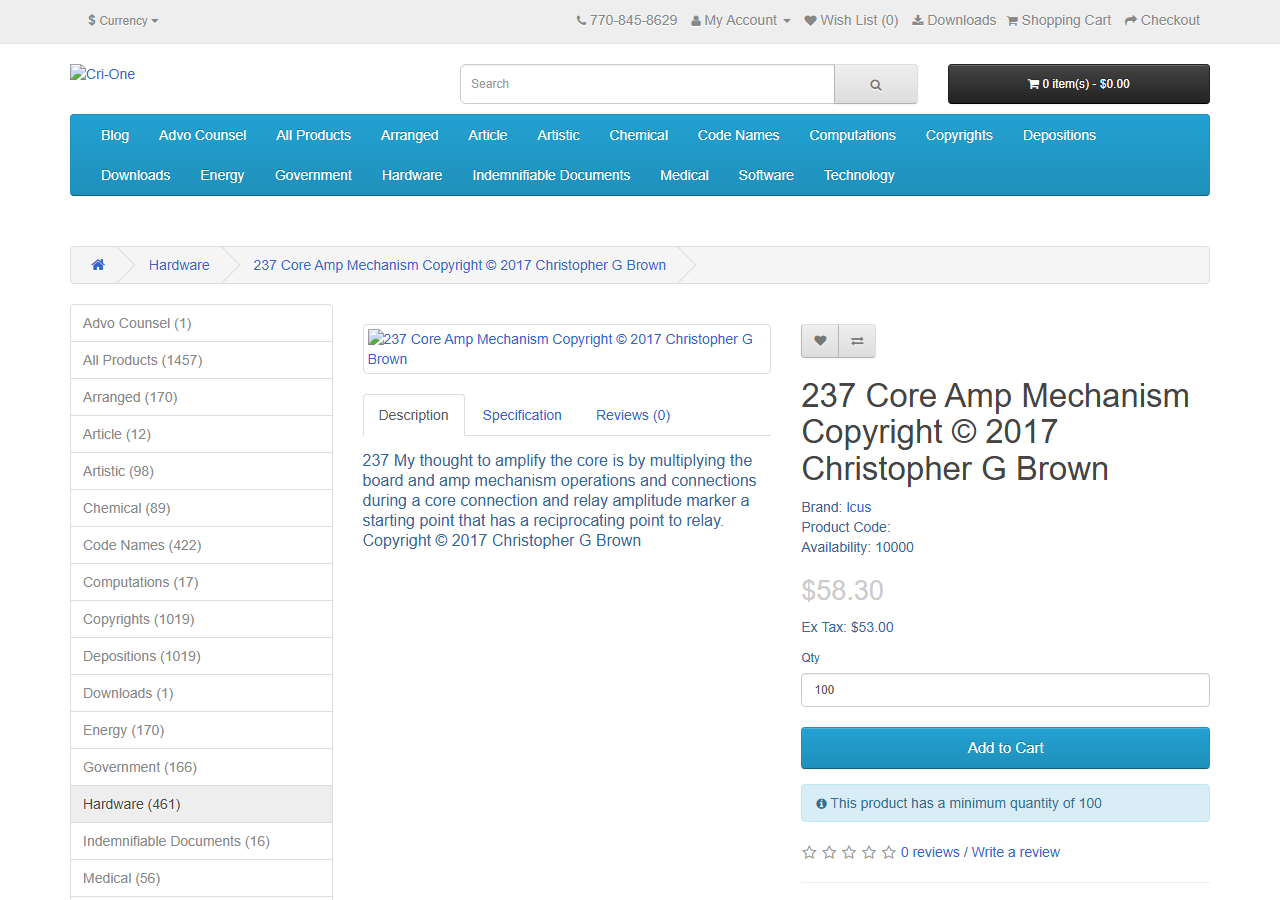Select All Products (1457) in sidebar
This screenshot has height=900, width=1280.
pyautogui.click(x=201, y=360)
